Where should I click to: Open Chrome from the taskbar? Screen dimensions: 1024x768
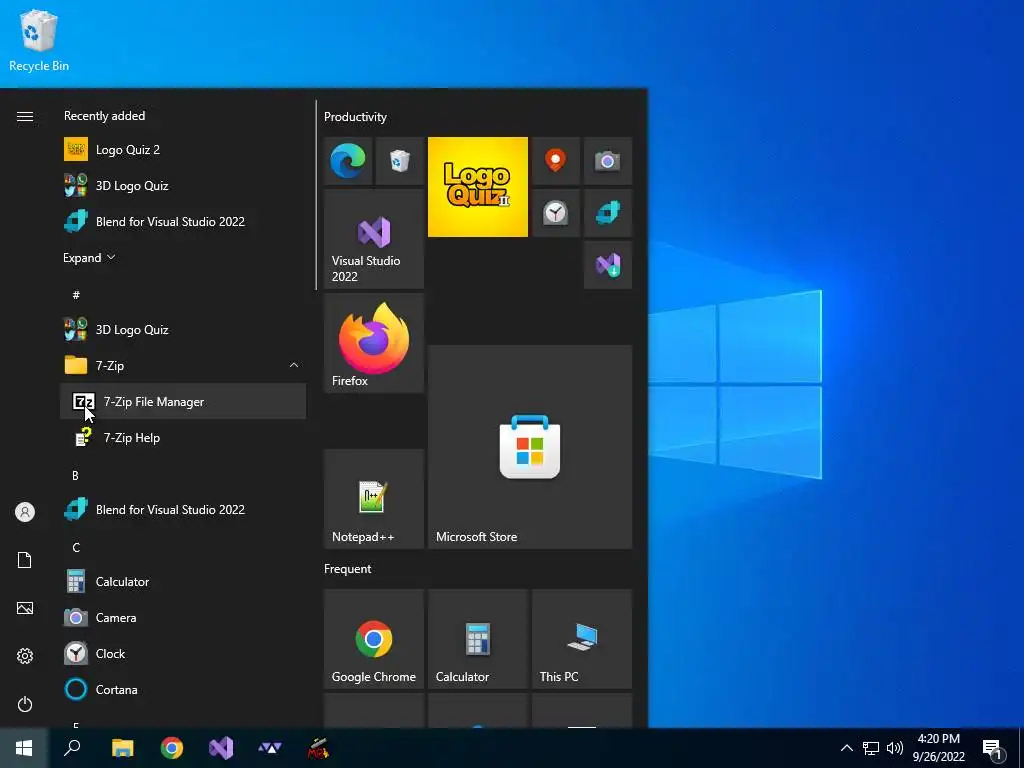tap(172, 748)
